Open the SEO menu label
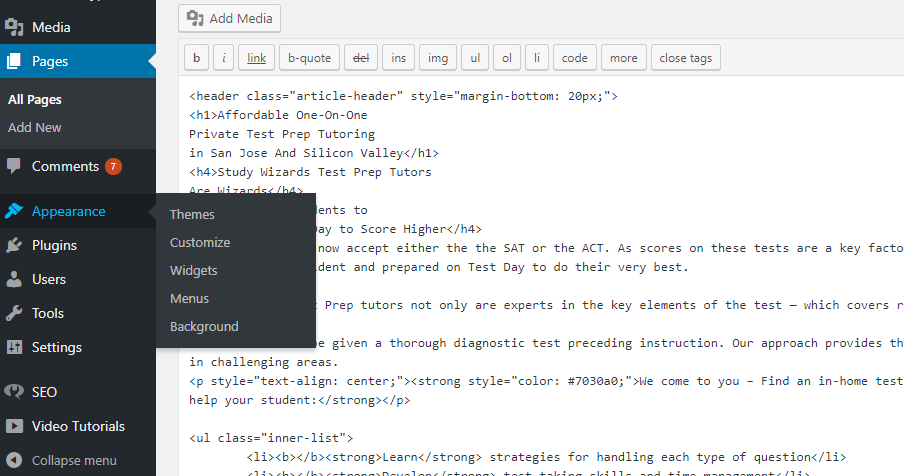904x476 pixels. tap(44, 392)
